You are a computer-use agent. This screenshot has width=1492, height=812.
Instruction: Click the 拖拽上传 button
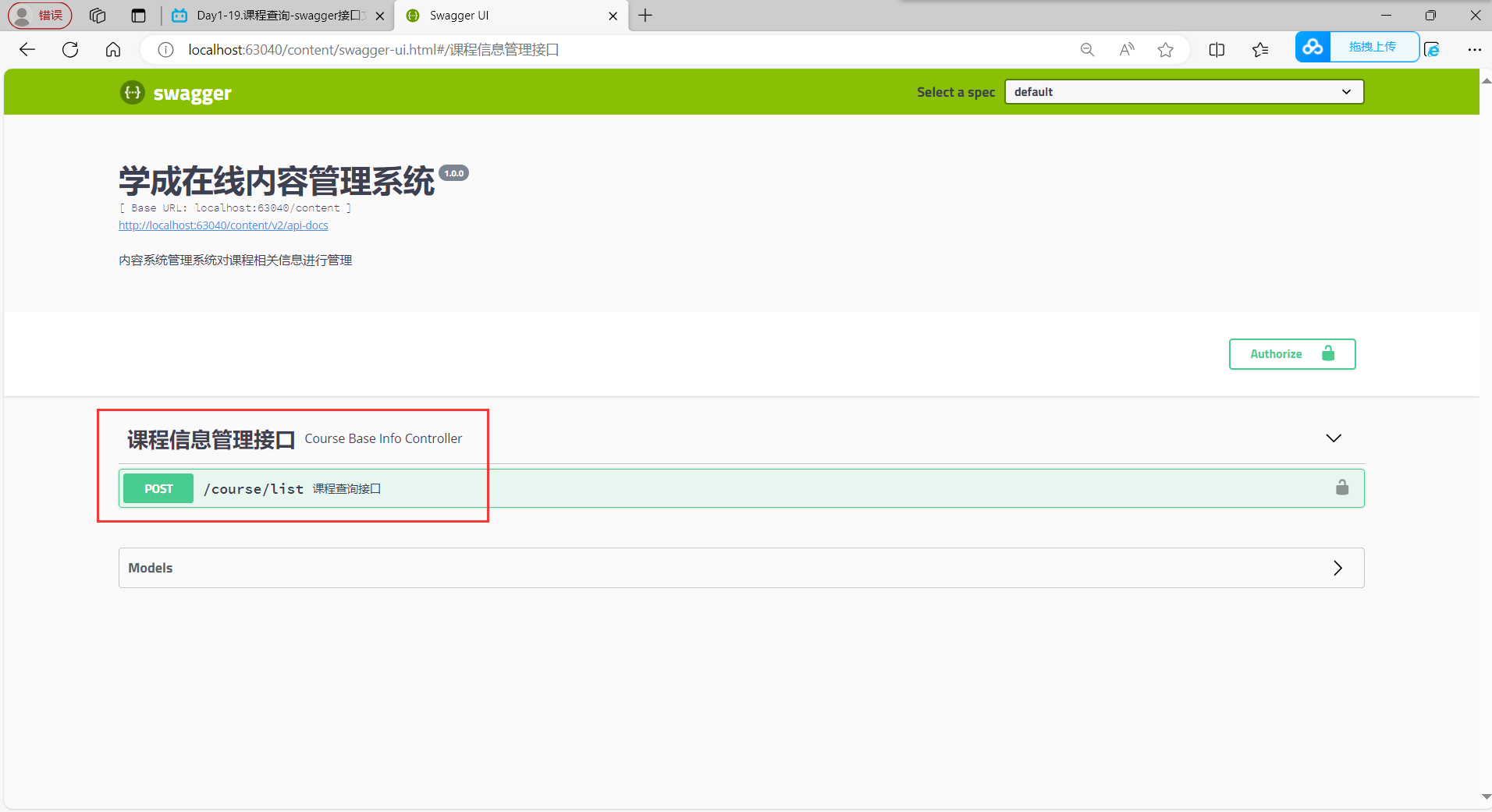coord(1373,47)
